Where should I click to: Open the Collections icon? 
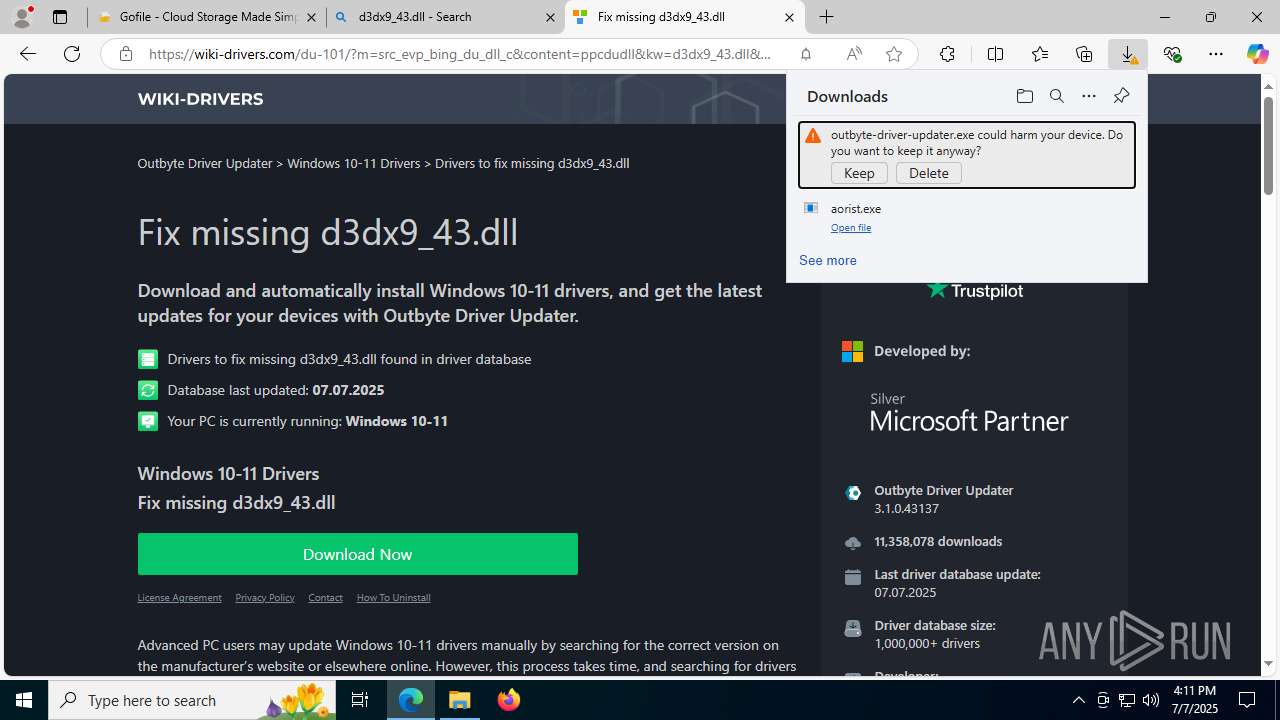(x=1084, y=54)
